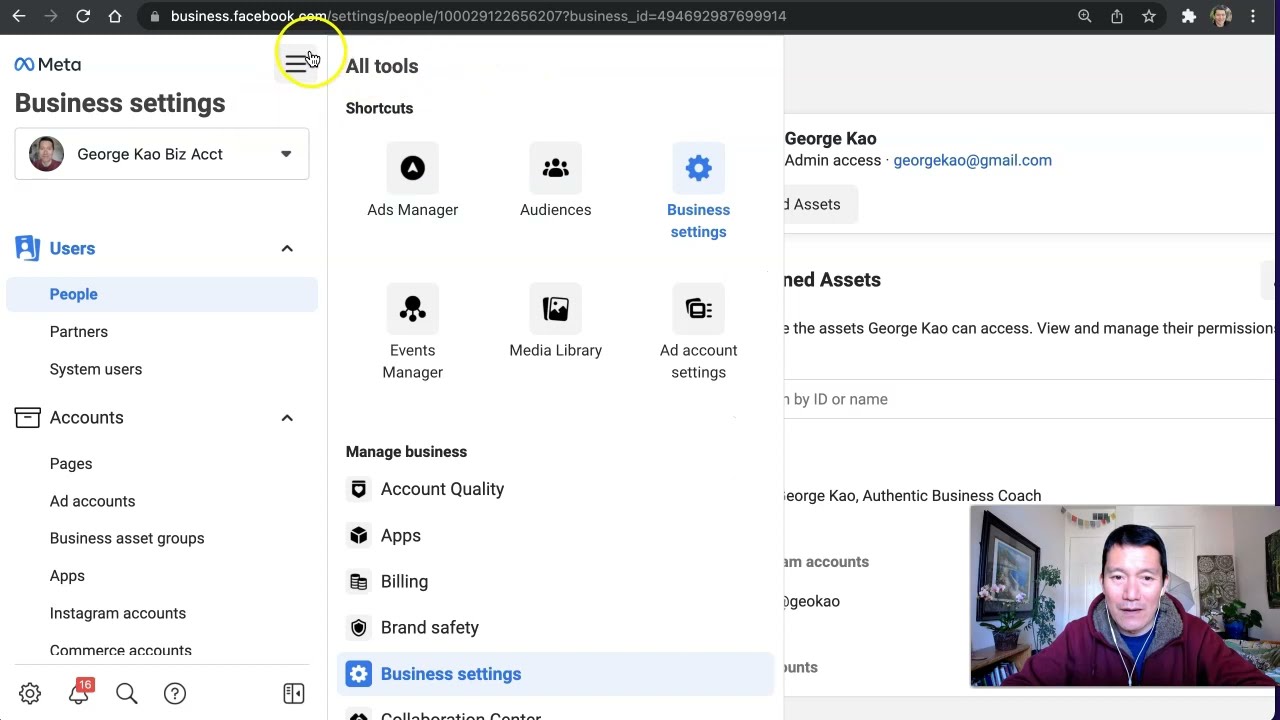1280x720 pixels.
Task: Click the 'All tools' heading text
Action: (x=382, y=66)
